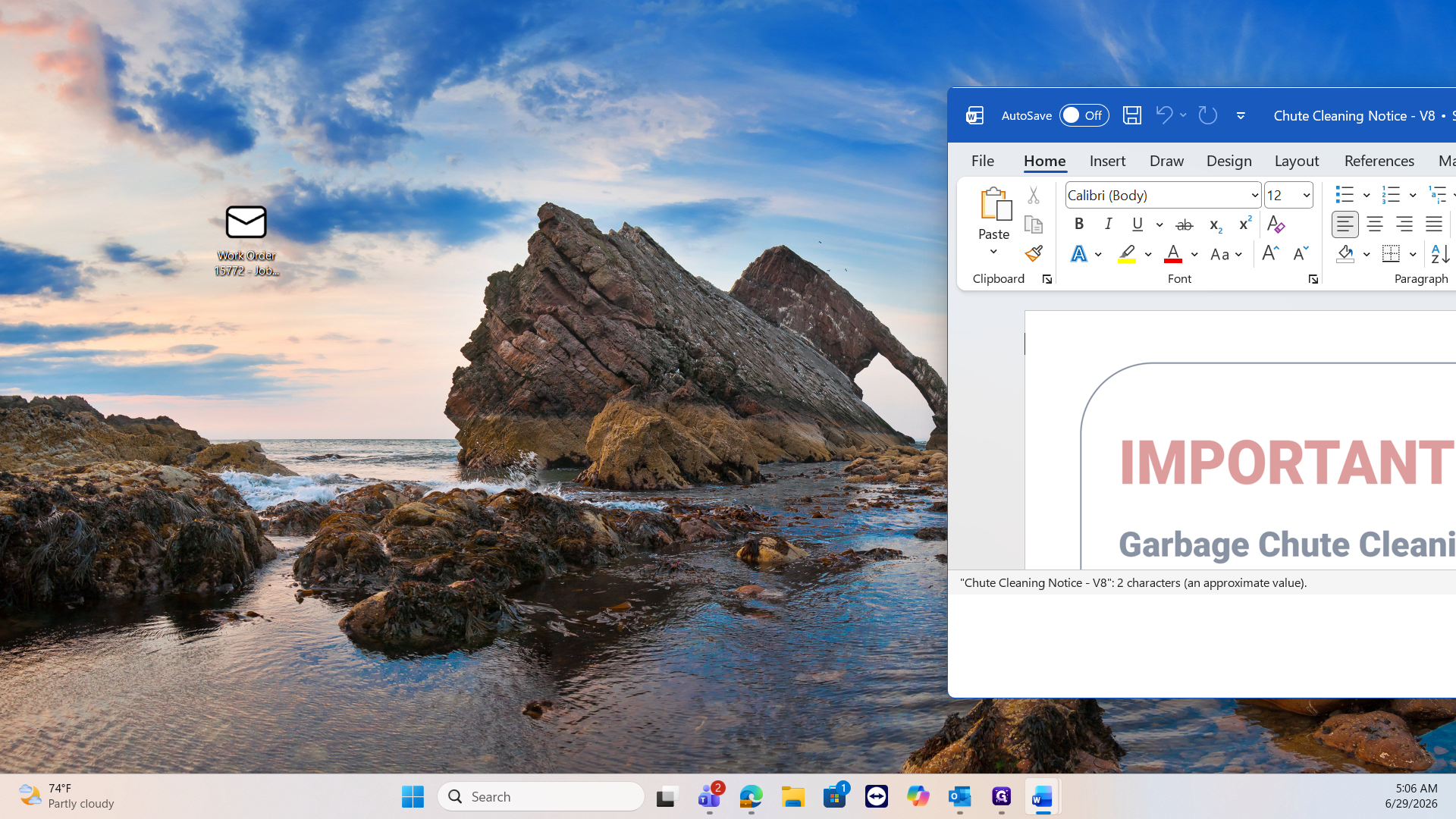Click the Increase Font Size icon
1456x819 pixels.
1270,254
